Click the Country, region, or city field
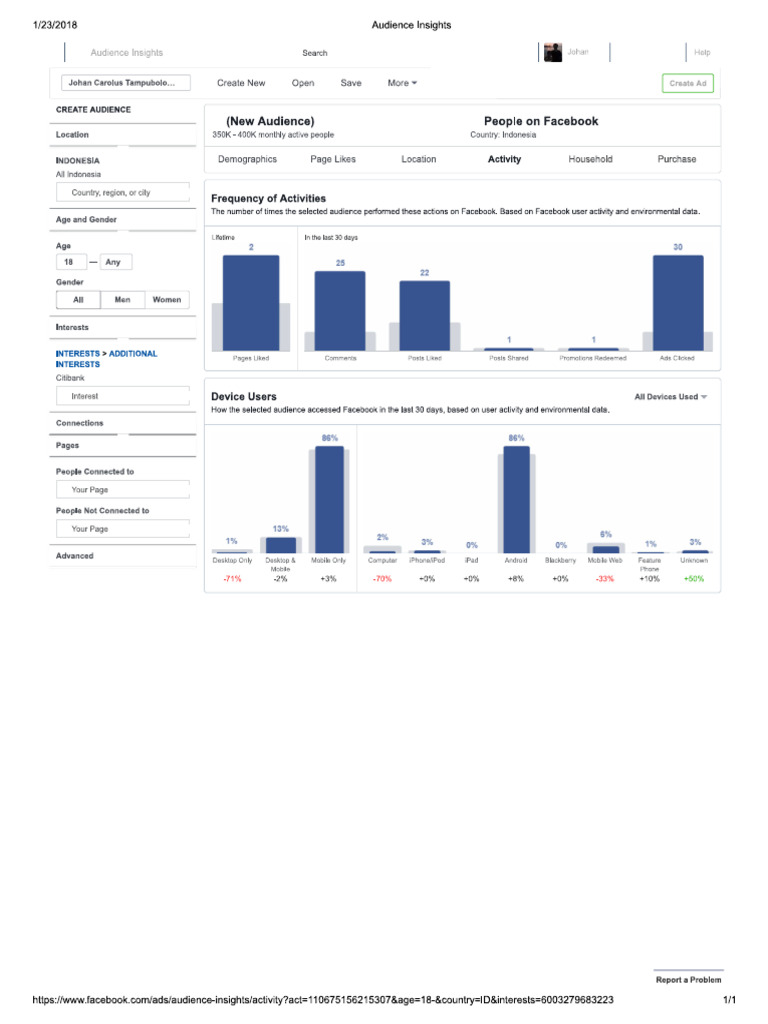 (x=123, y=193)
